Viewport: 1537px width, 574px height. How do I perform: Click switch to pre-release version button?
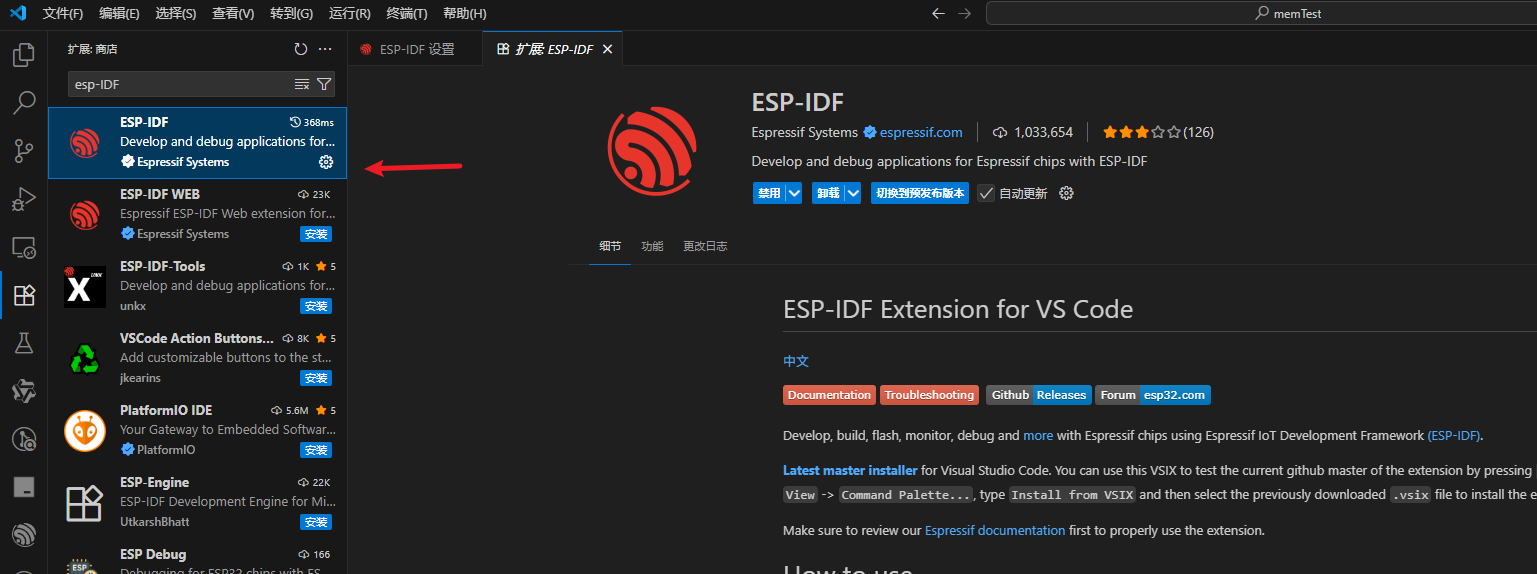pos(920,193)
